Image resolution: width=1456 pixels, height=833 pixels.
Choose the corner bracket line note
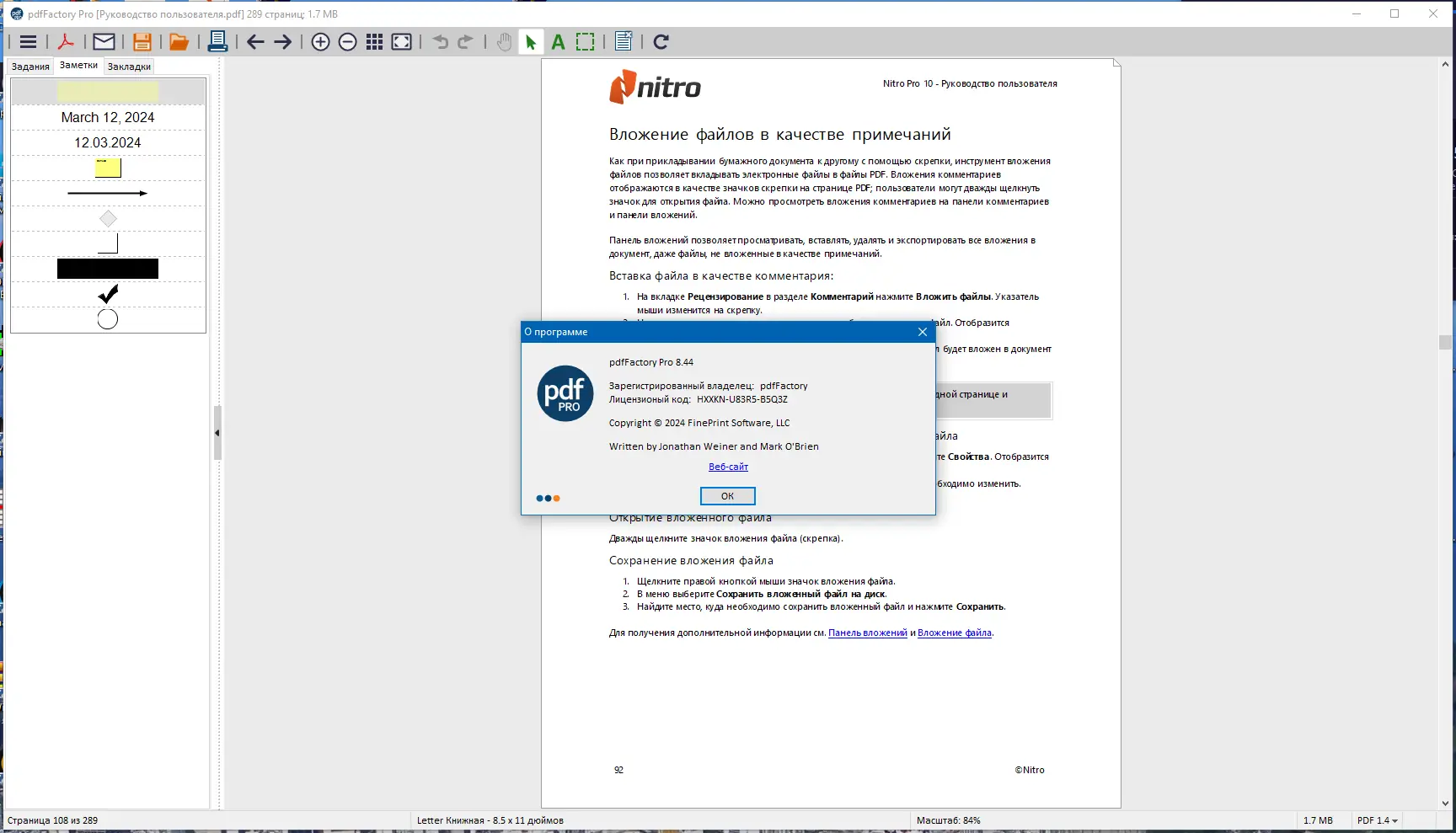[108, 243]
